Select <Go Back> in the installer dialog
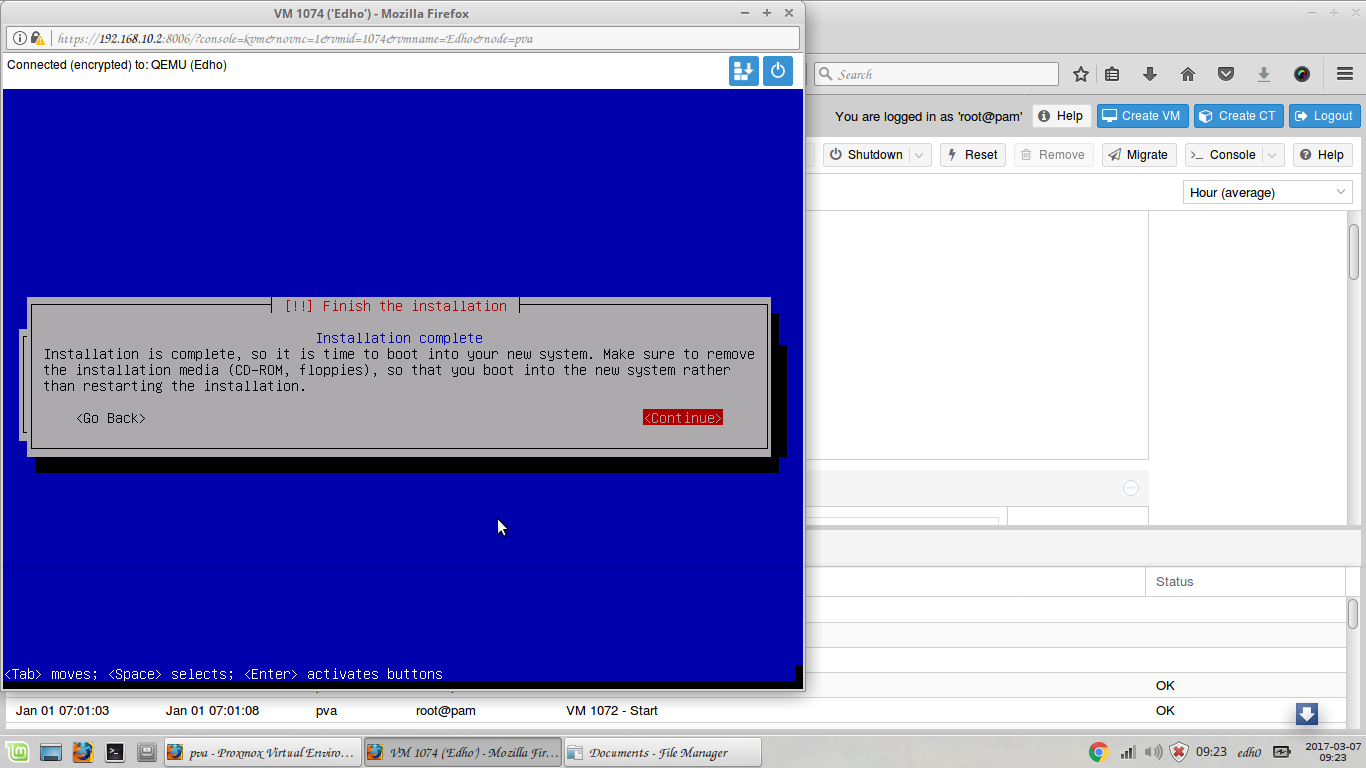 click(111, 418)
